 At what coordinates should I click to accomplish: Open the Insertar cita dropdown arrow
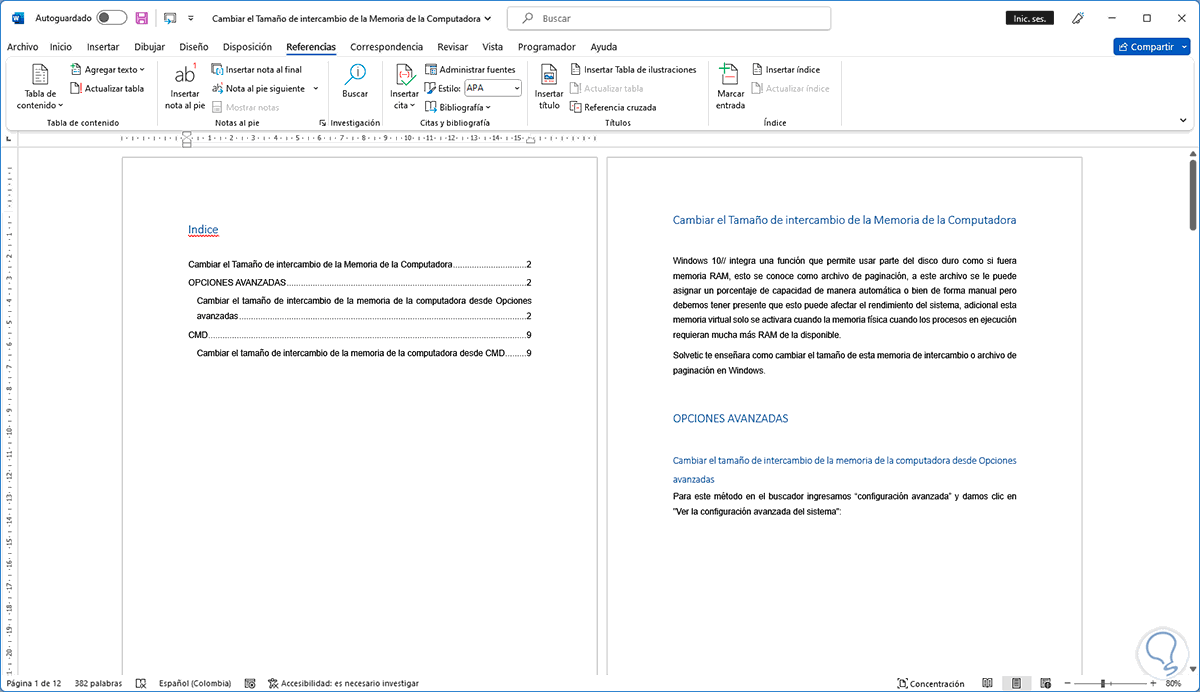click(x=413, y=105)
